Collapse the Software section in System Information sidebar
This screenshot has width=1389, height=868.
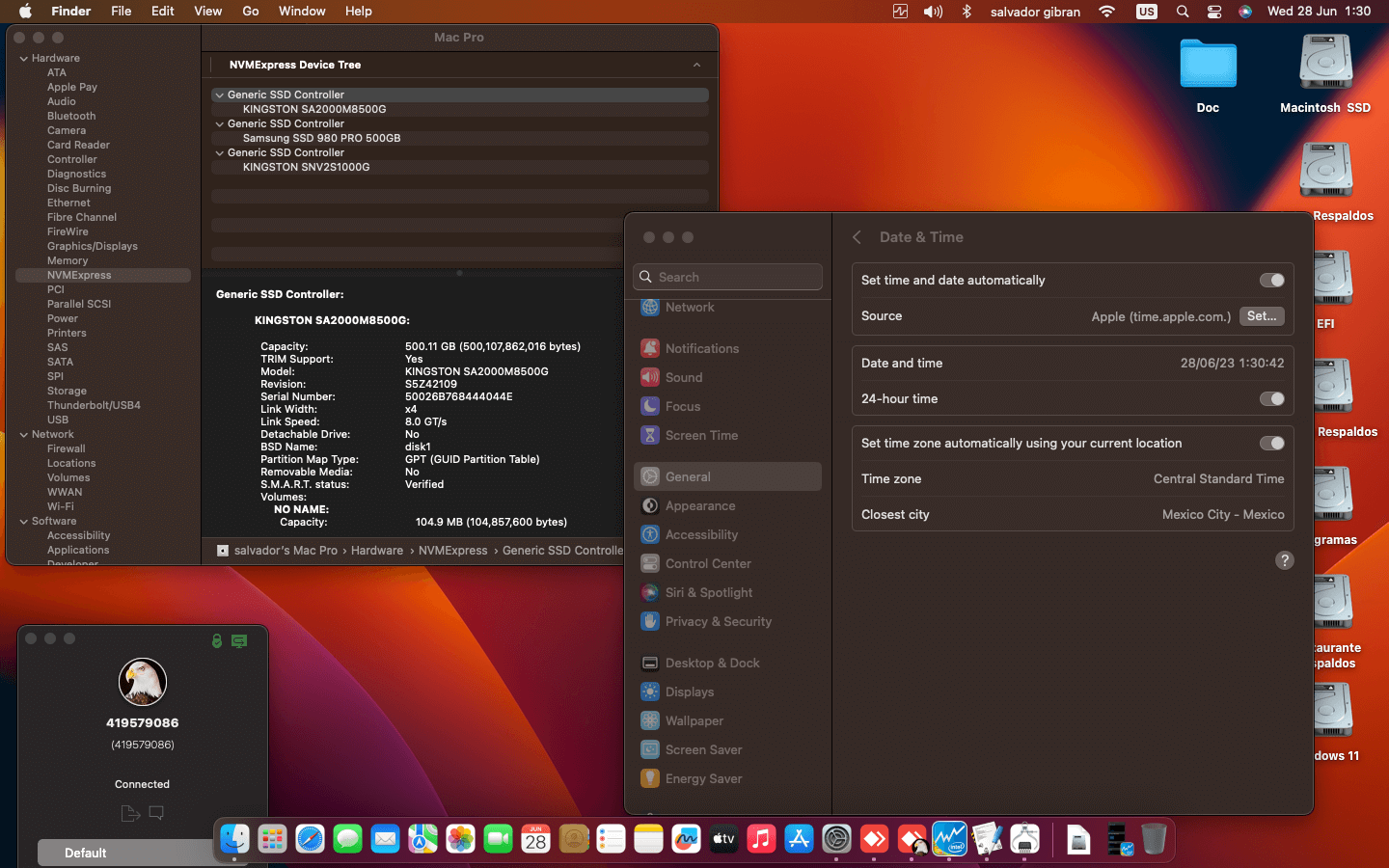[x=24, y=521]
